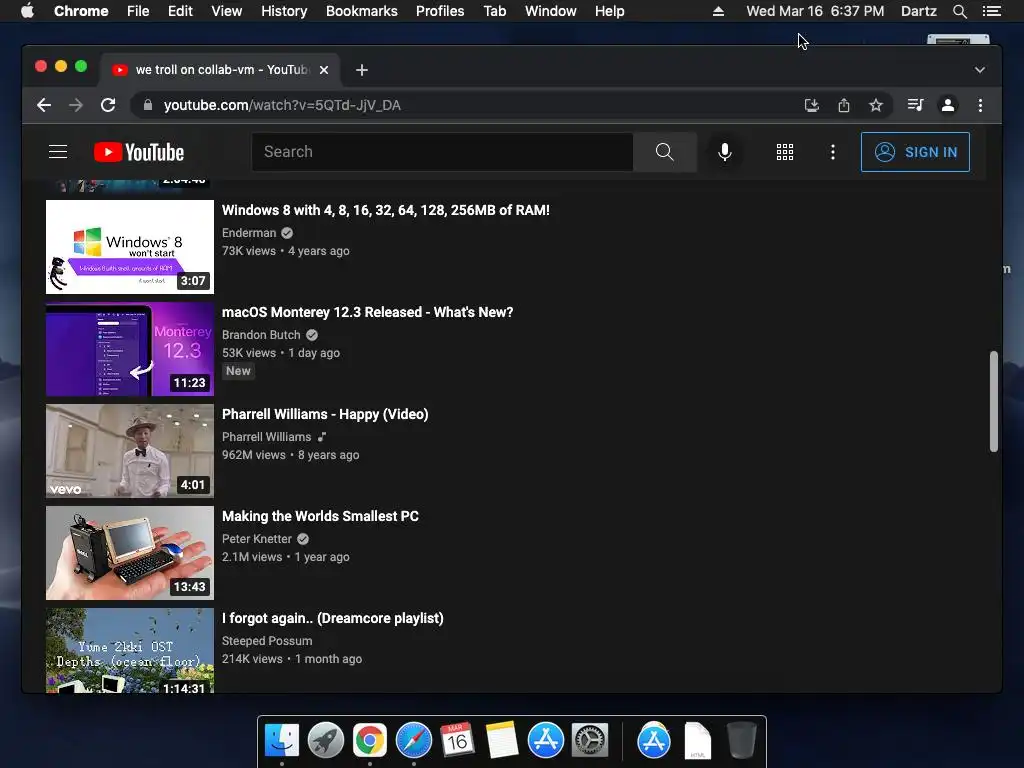Go back with browser back arrow
Screen dimensions: 1024x768
coord(44,105)
